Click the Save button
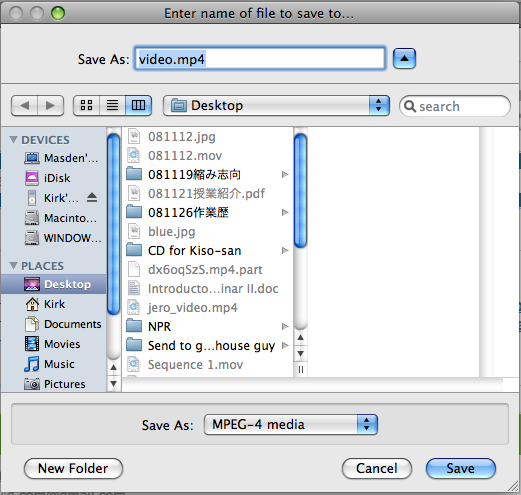This screenshot has width=521, height=495. pos(461,468)
